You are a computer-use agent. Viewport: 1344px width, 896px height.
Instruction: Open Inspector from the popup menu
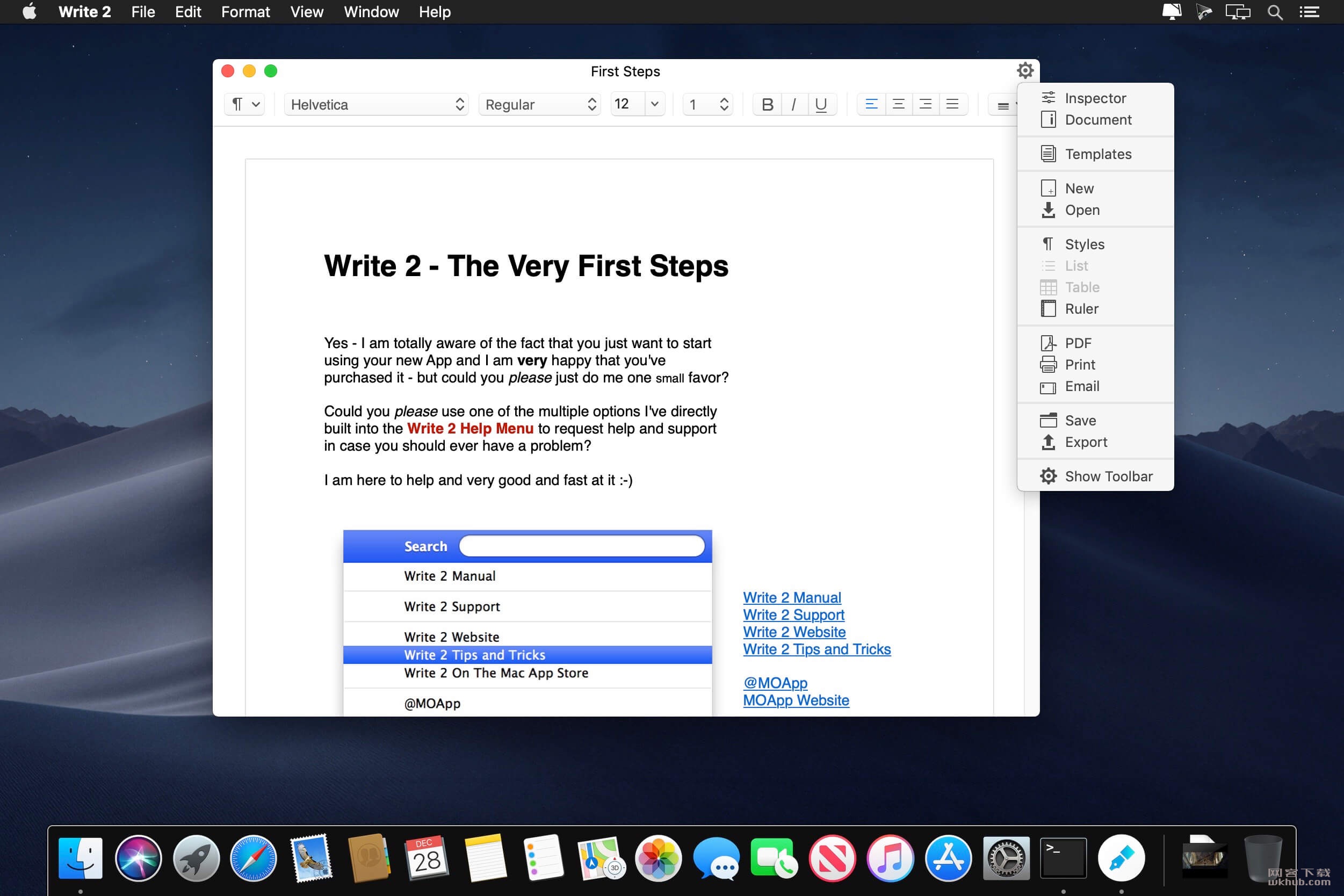(x=1095, y=98)
